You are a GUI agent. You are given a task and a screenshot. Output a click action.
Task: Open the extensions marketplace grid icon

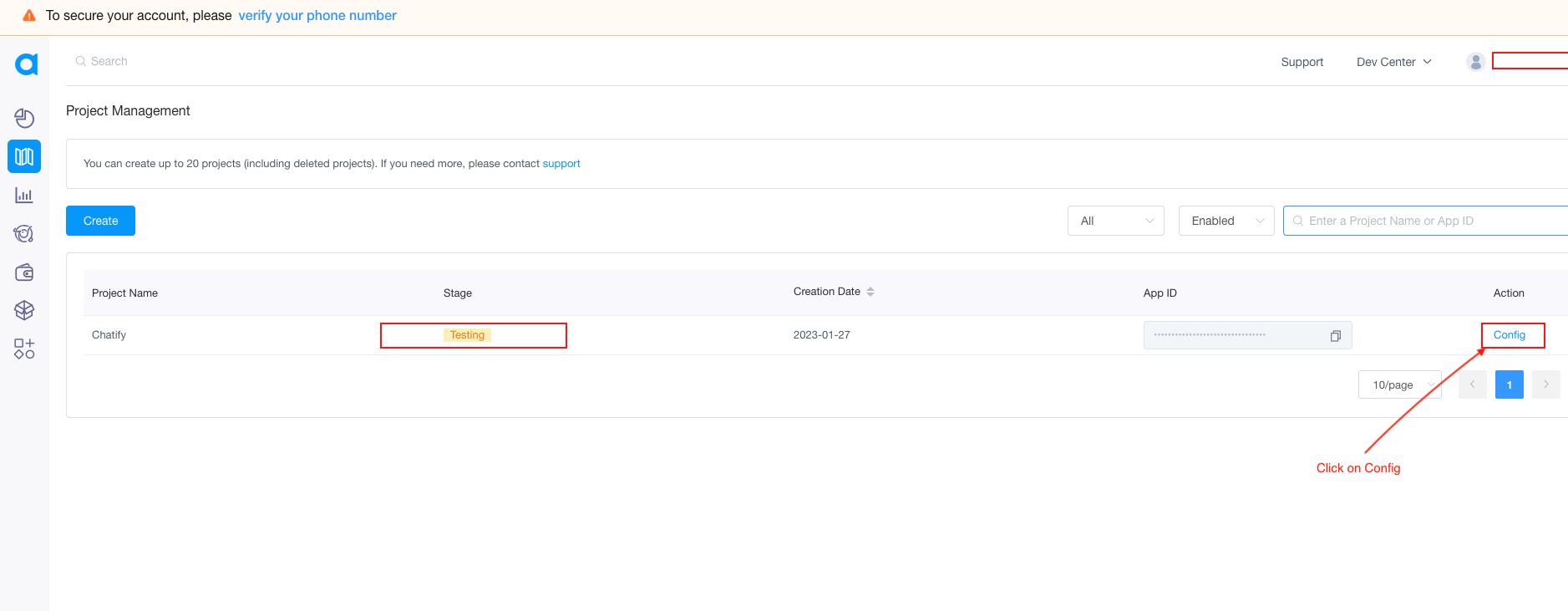point(24,349)
